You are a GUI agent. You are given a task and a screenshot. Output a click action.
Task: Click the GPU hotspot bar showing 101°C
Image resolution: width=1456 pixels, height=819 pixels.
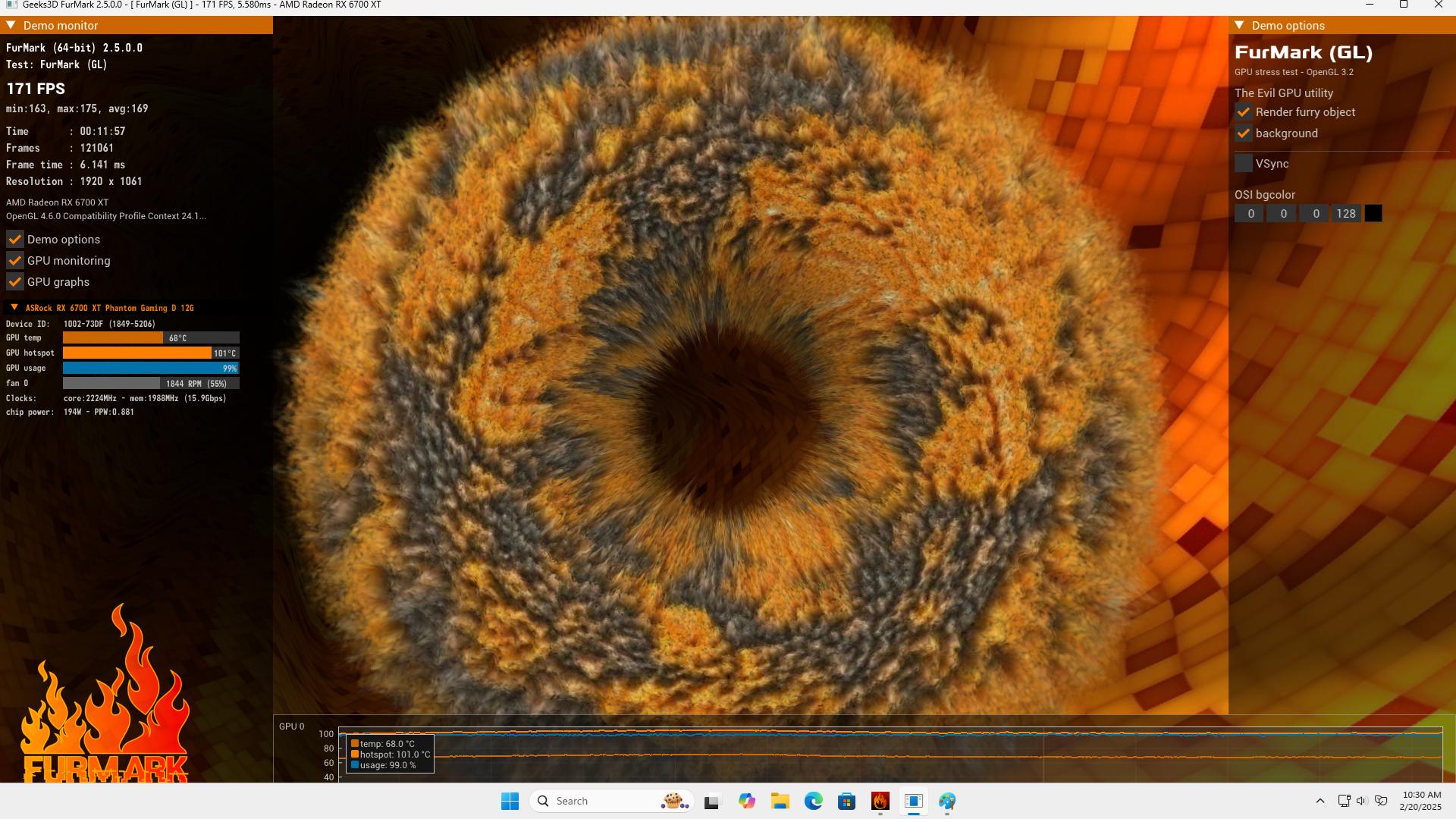pos(151,353)
